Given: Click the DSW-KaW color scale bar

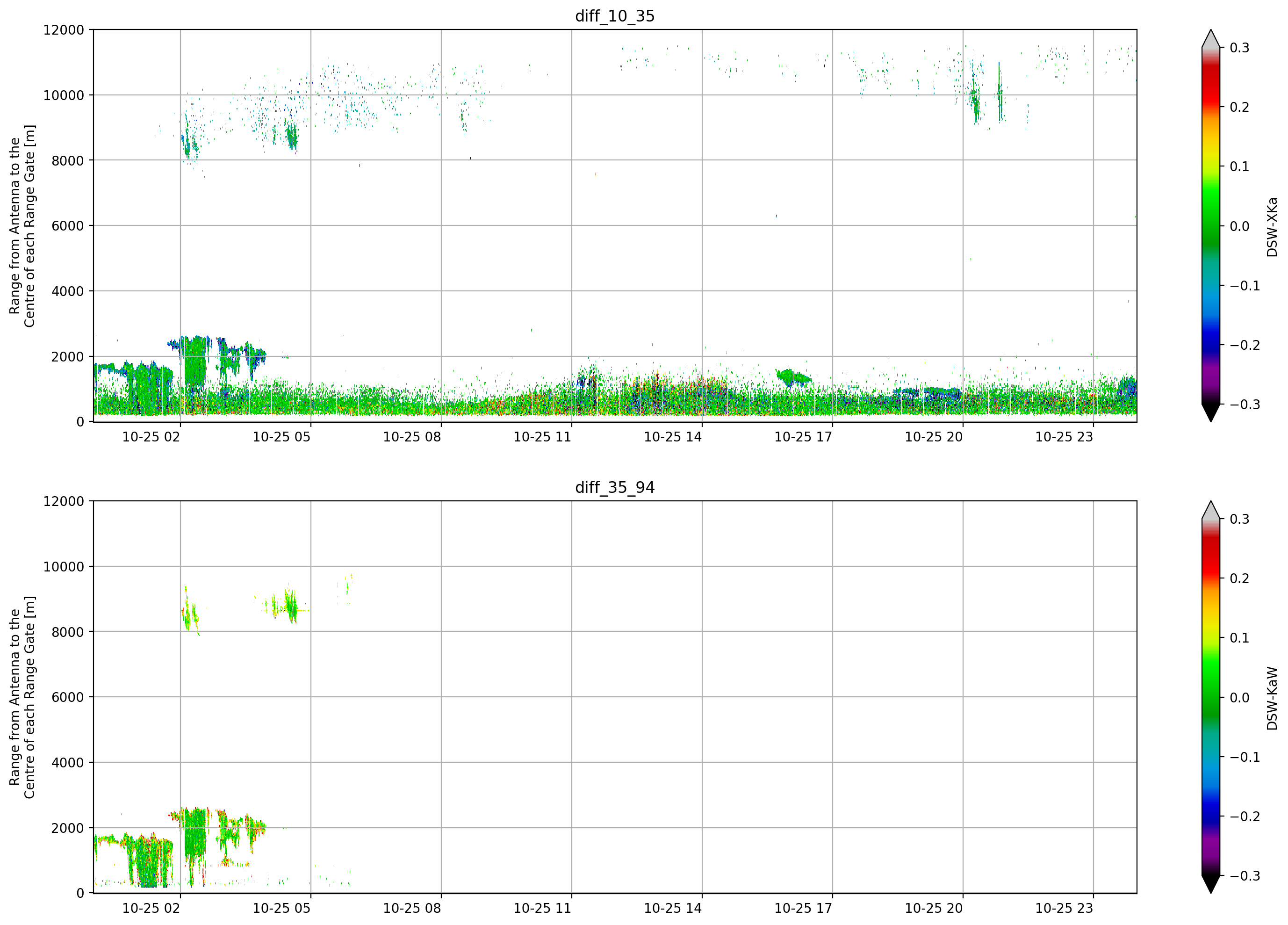Looking at the screenshot, I should coord(1211,697).
